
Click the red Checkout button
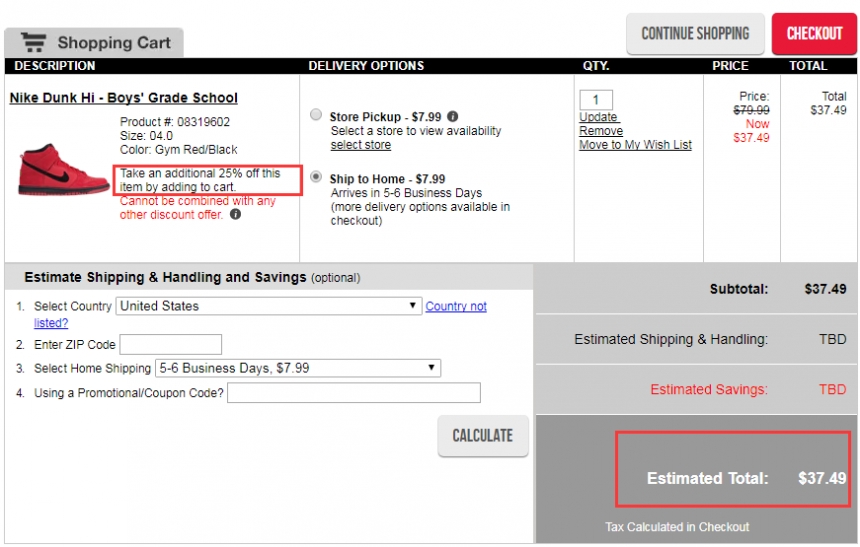coord(814,33)
